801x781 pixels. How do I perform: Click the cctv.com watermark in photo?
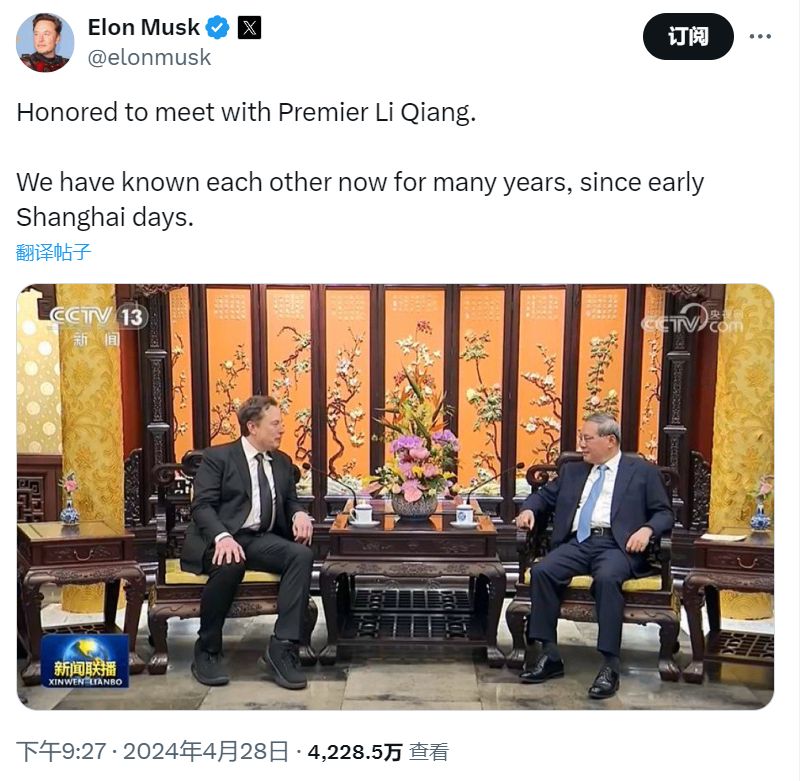click(692, 320)
